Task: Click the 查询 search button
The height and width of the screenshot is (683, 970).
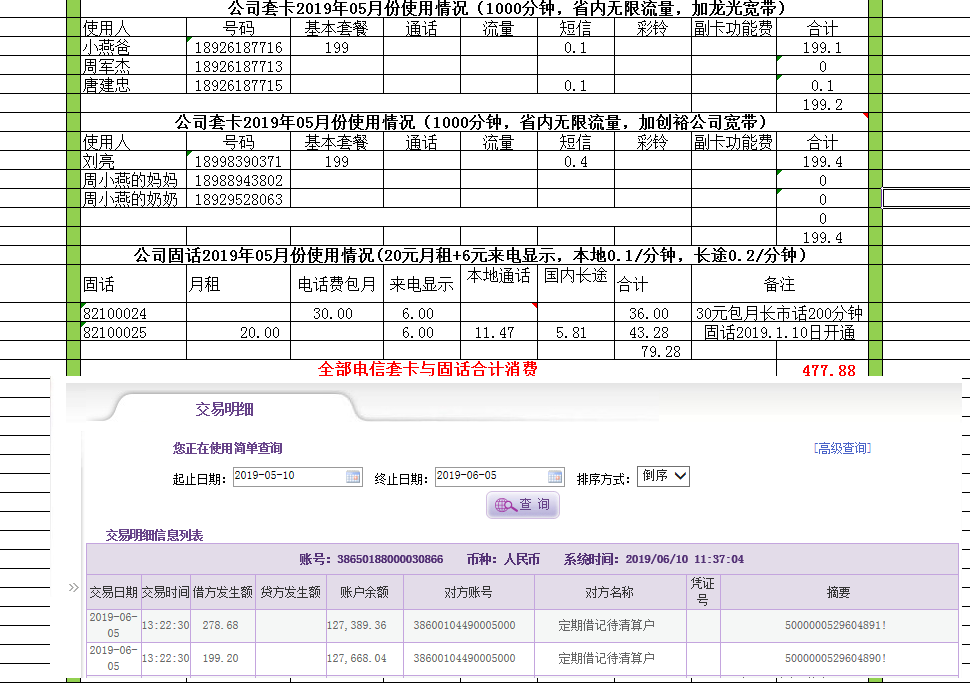Action: [523, 505]
